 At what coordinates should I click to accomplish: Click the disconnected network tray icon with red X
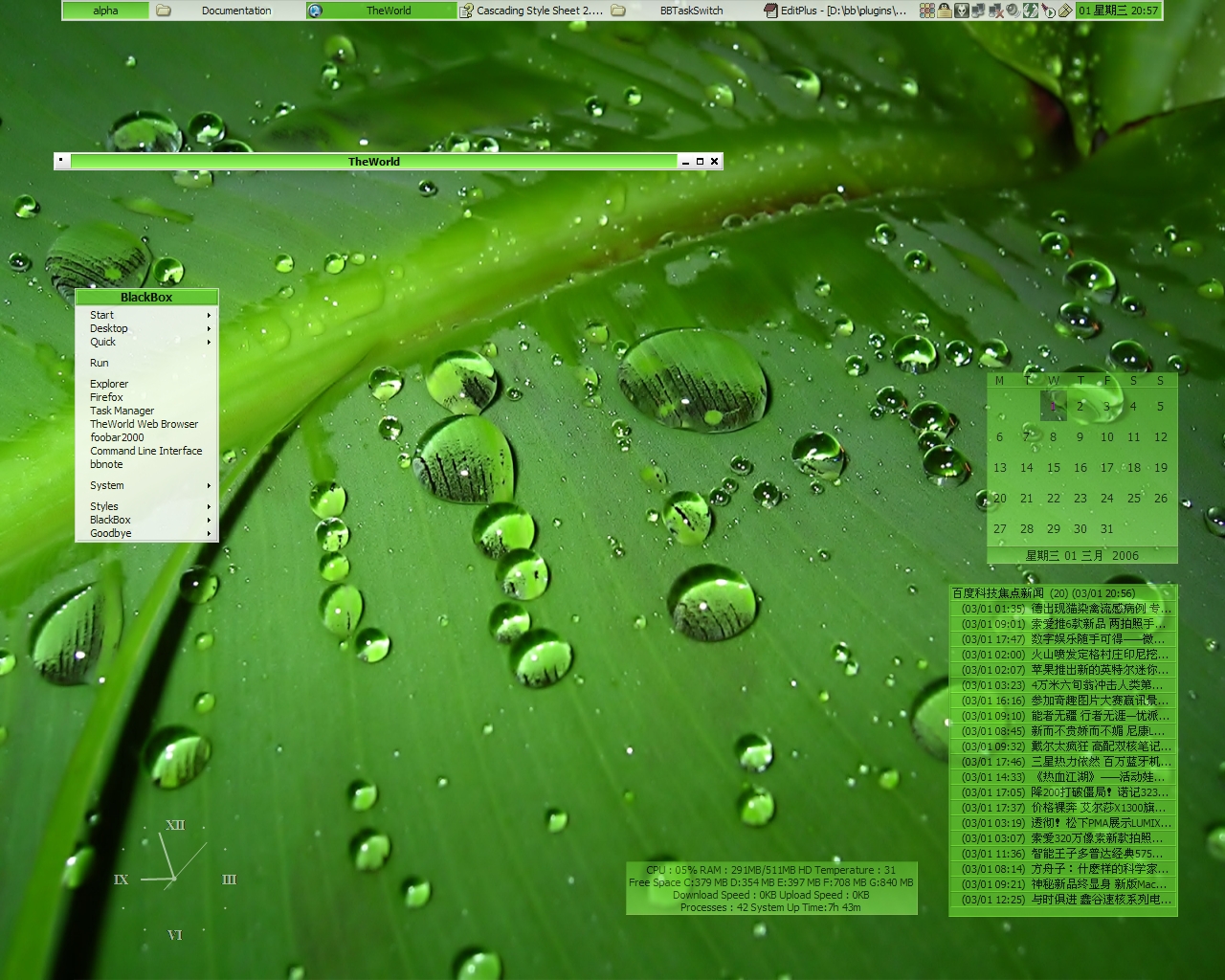996,11
